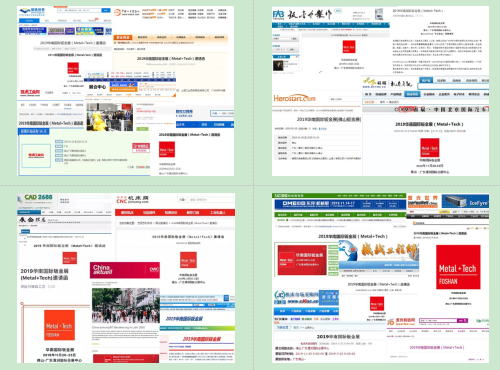Image resolution: width=500 pixels, height=370 pixels.
Task: Click the first item in the green UC navigation bar
Action: click(282, 215)
